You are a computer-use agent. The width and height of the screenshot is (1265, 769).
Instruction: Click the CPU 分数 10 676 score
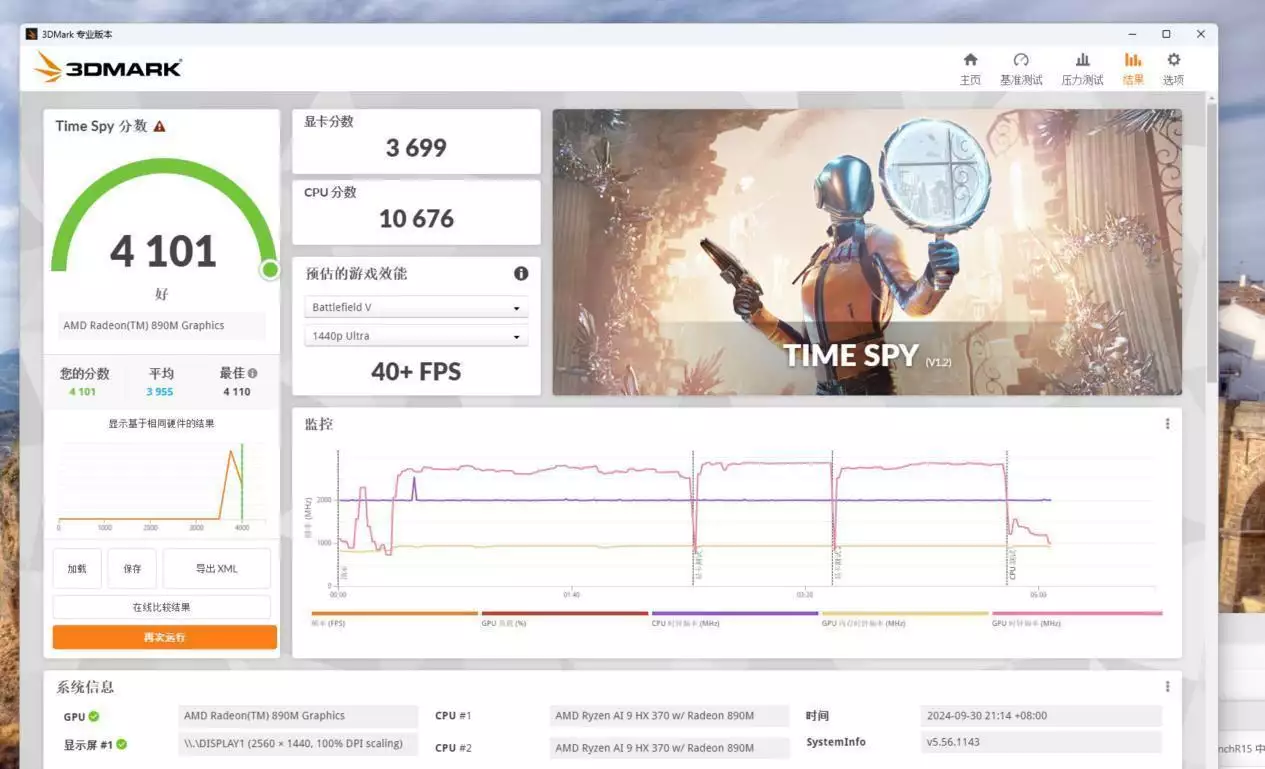[416, 219]
